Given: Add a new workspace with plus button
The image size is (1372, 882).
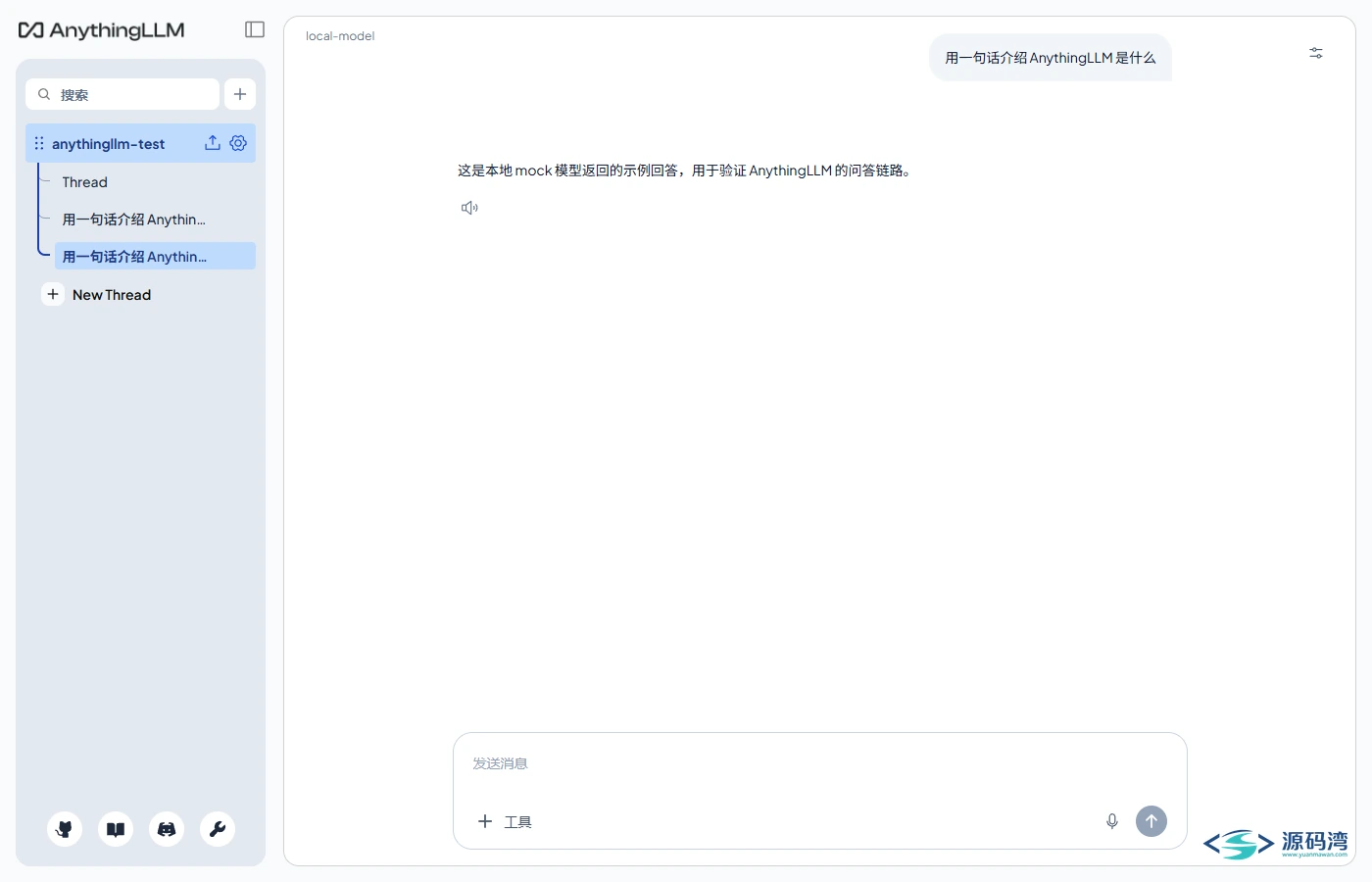Looking at the screenshot, I should [240, 94].
